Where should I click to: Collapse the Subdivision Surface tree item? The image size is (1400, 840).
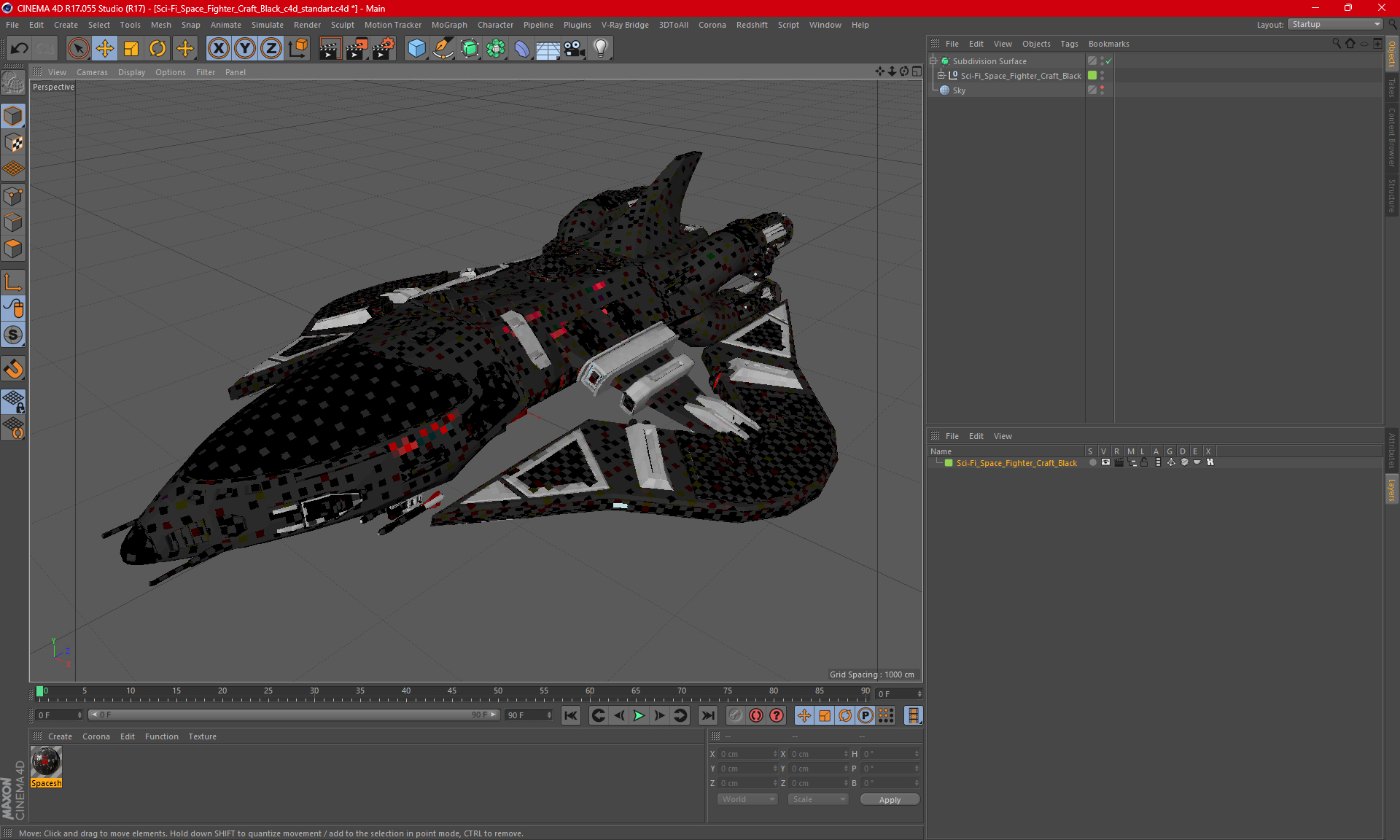(933, 61)
